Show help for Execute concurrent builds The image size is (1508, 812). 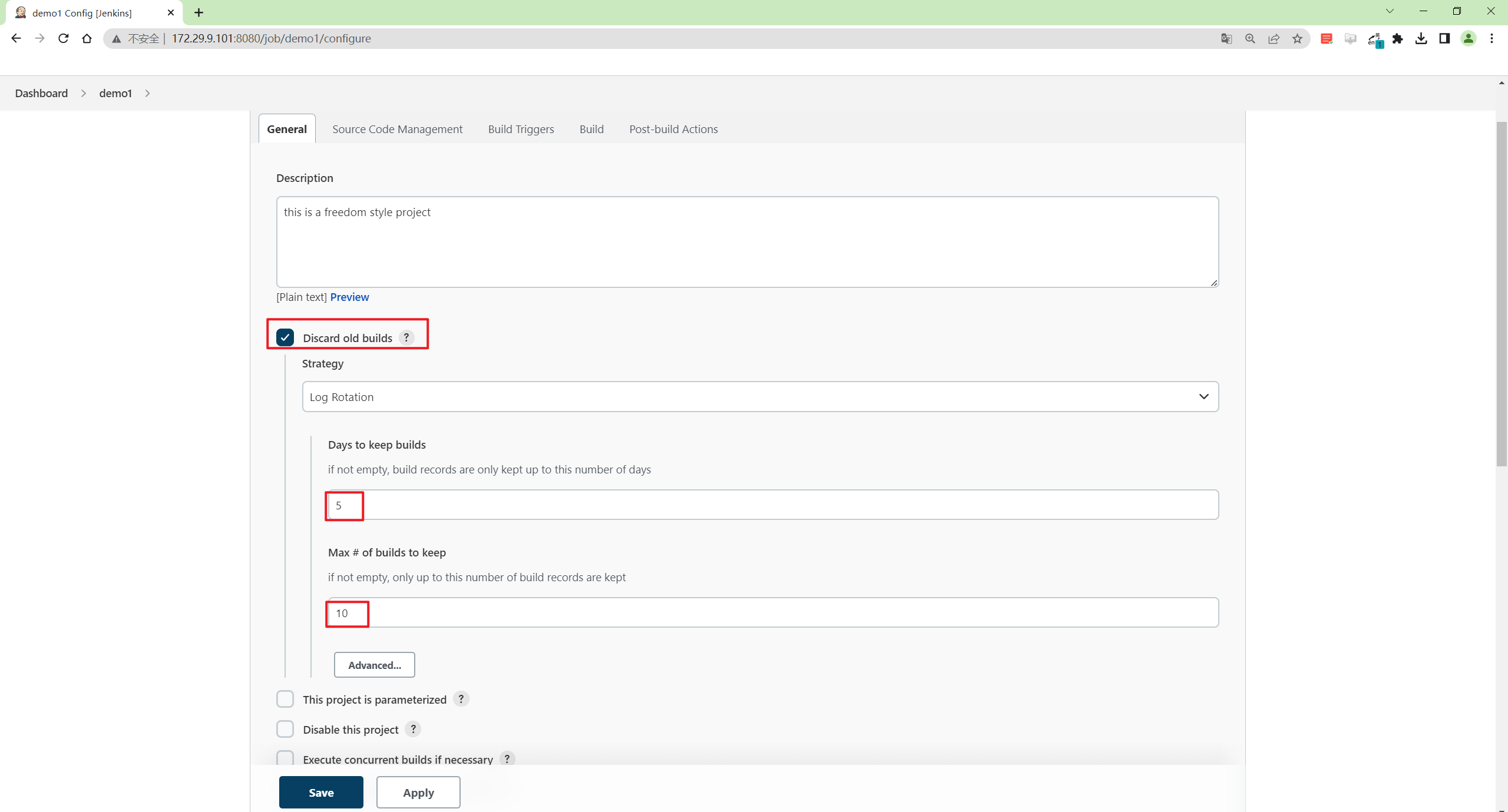pos(507,759)
